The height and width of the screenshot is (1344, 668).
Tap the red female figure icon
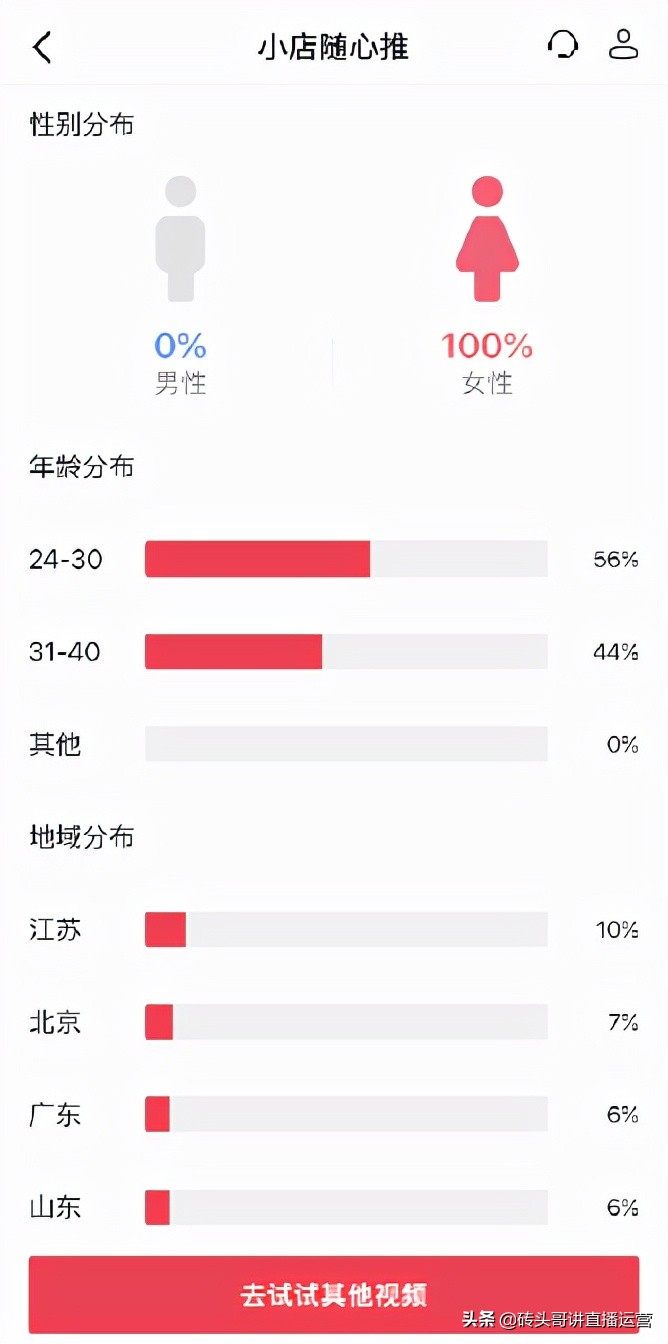pyautogui.click(x=487, y=239)
